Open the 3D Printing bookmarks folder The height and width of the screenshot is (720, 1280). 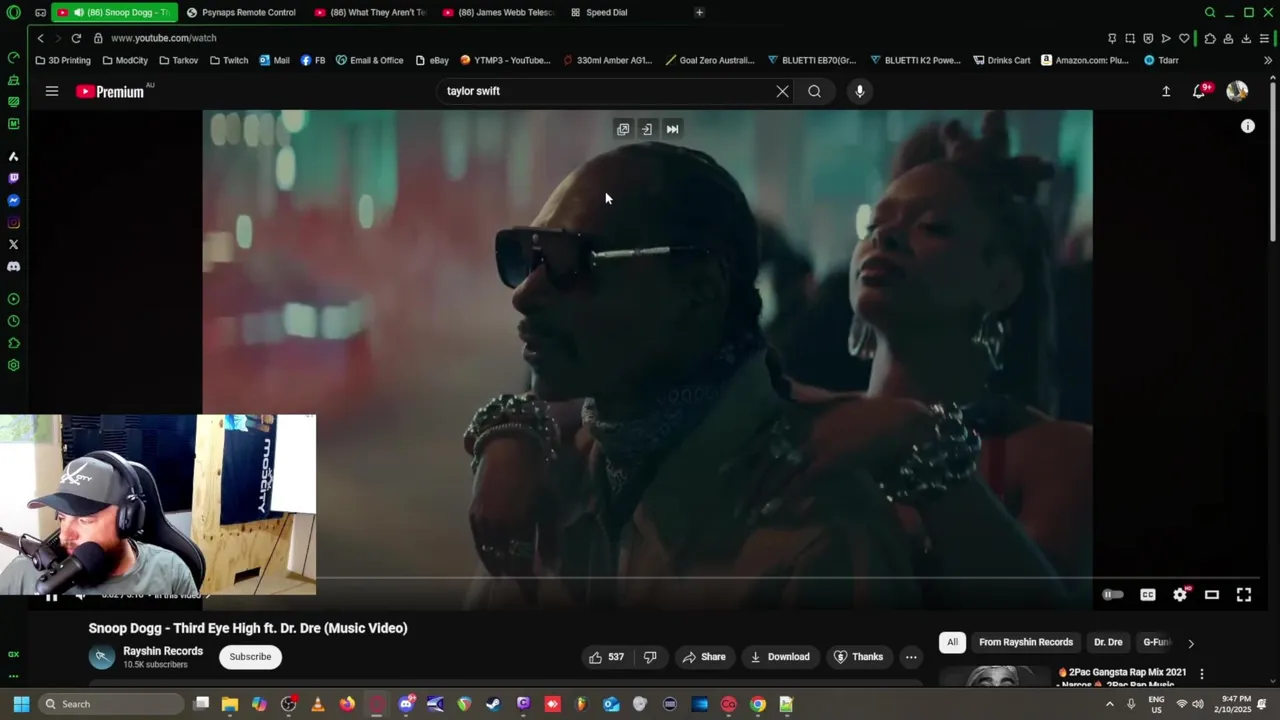pos(63,60)
